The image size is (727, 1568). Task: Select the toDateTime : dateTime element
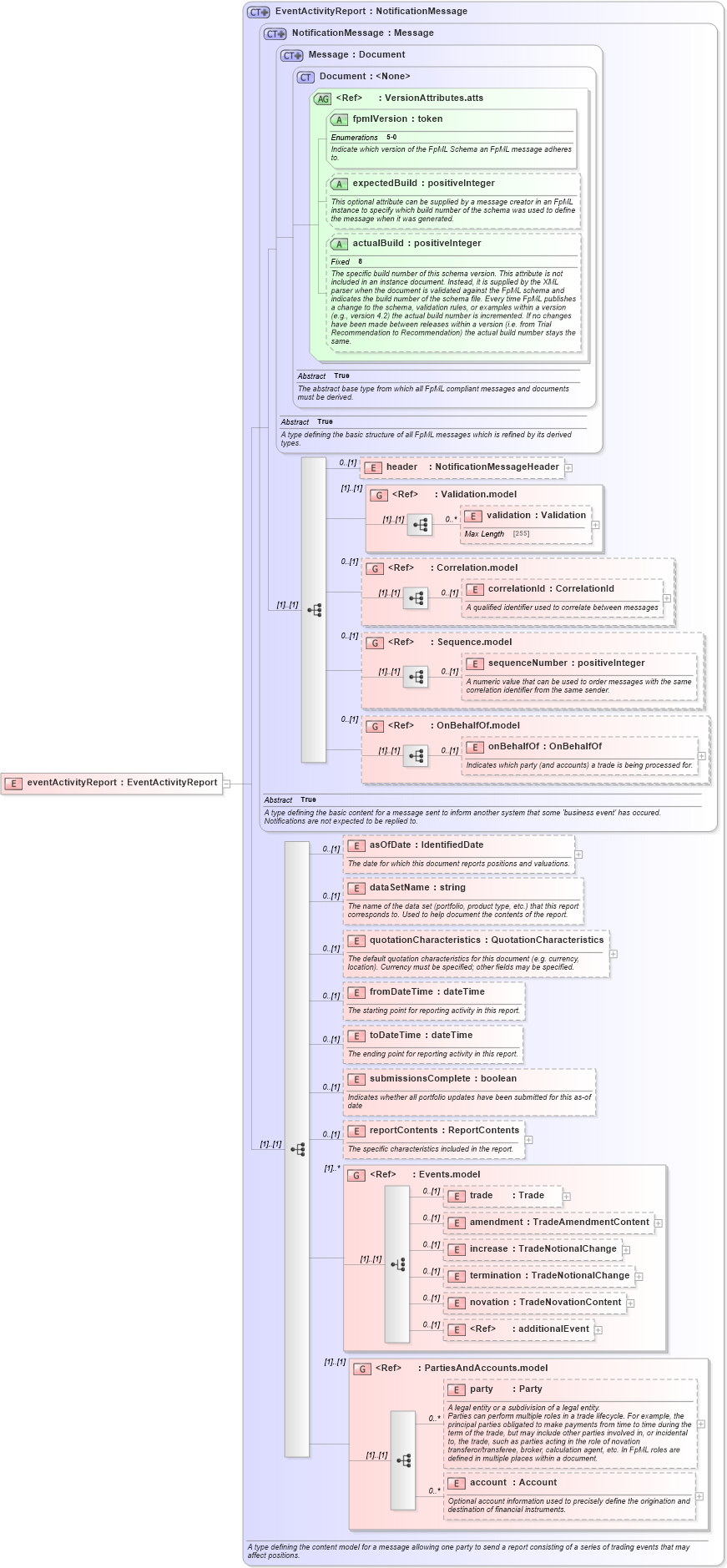tap(433, 1044)
